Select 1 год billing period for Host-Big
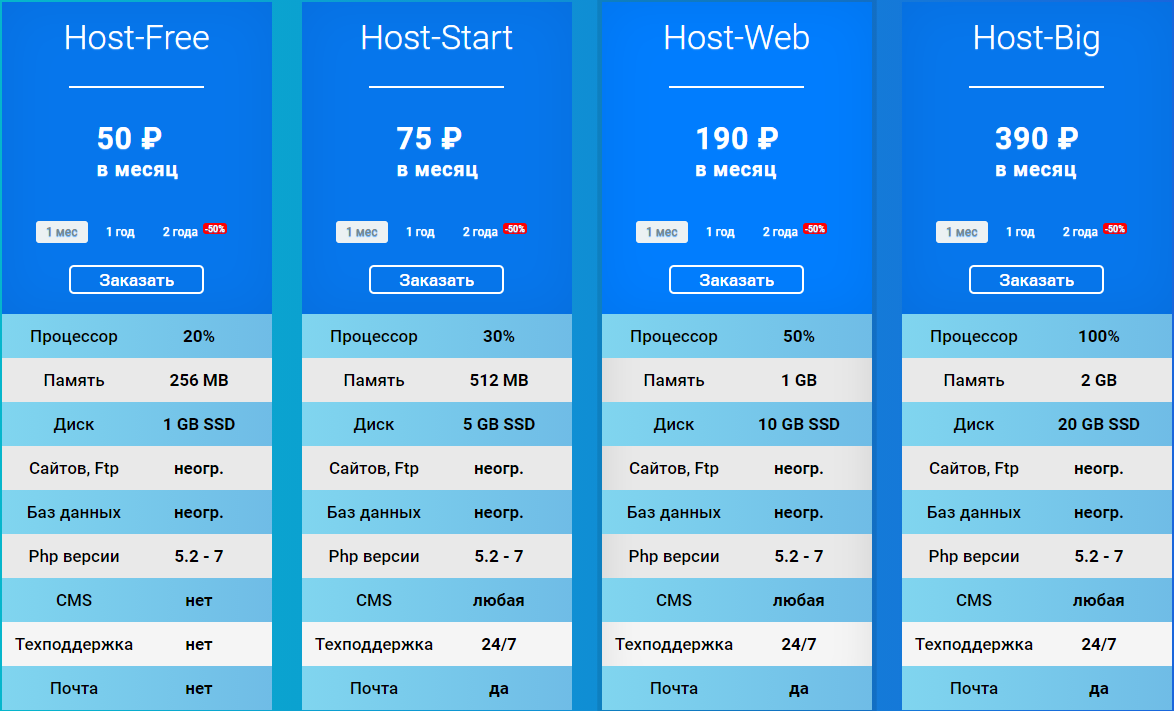Screen dimensions: 1174x711 (x=1020, y=231)
